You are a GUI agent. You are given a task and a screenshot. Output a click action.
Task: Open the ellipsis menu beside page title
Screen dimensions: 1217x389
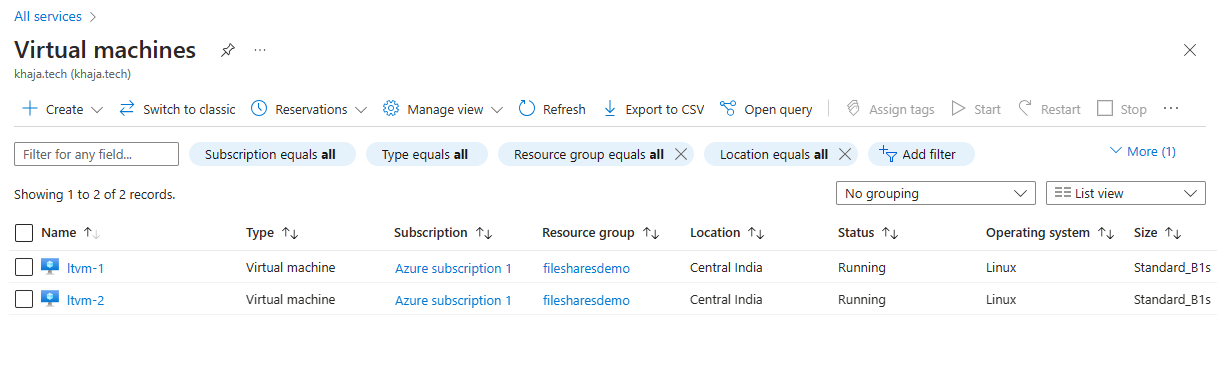point(260,50)
